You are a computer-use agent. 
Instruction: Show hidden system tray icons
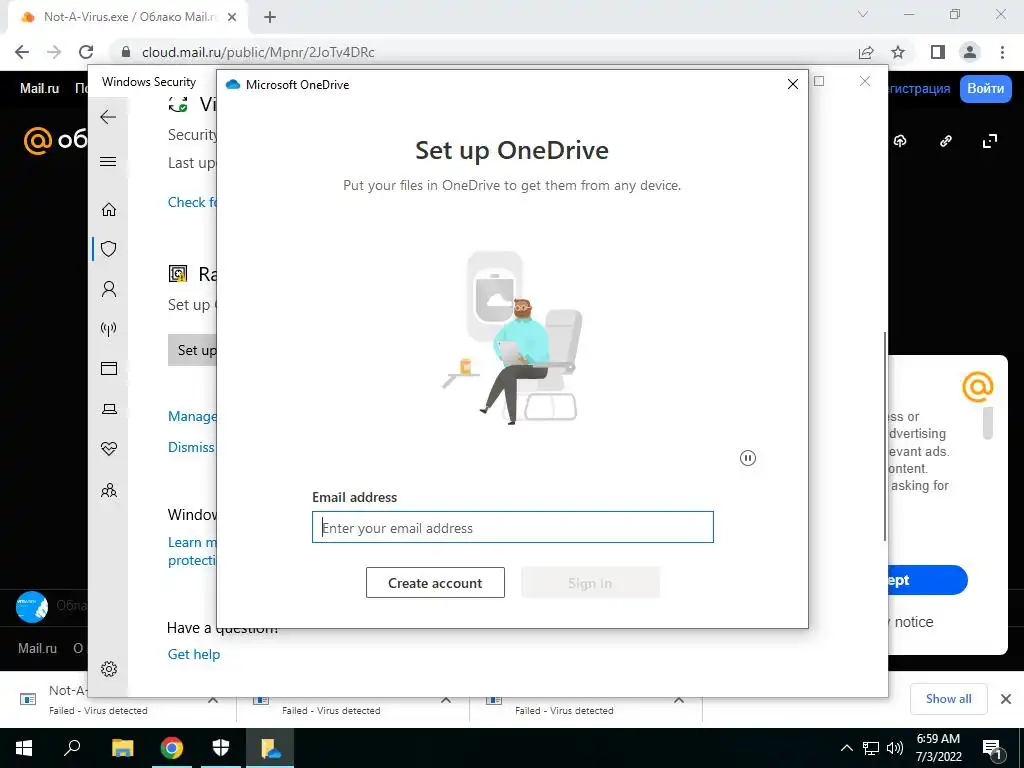(846, 748)
